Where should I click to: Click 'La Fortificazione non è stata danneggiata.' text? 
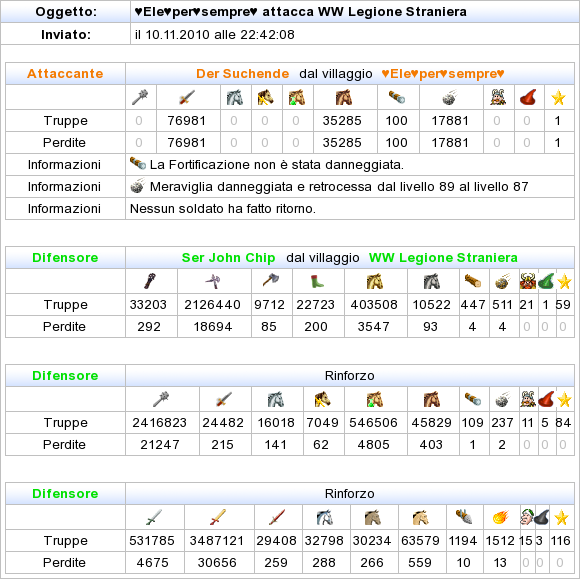coord(277,165)
